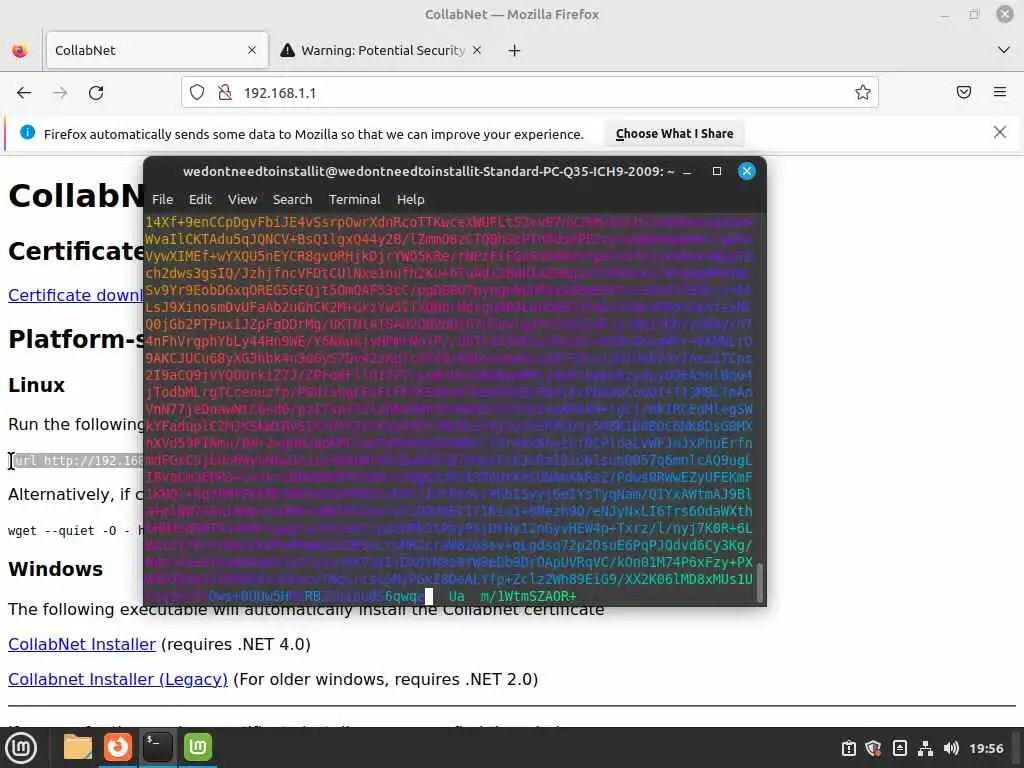
Task: Click the green Mint app taskbar icon
Action: click(198, 747)
